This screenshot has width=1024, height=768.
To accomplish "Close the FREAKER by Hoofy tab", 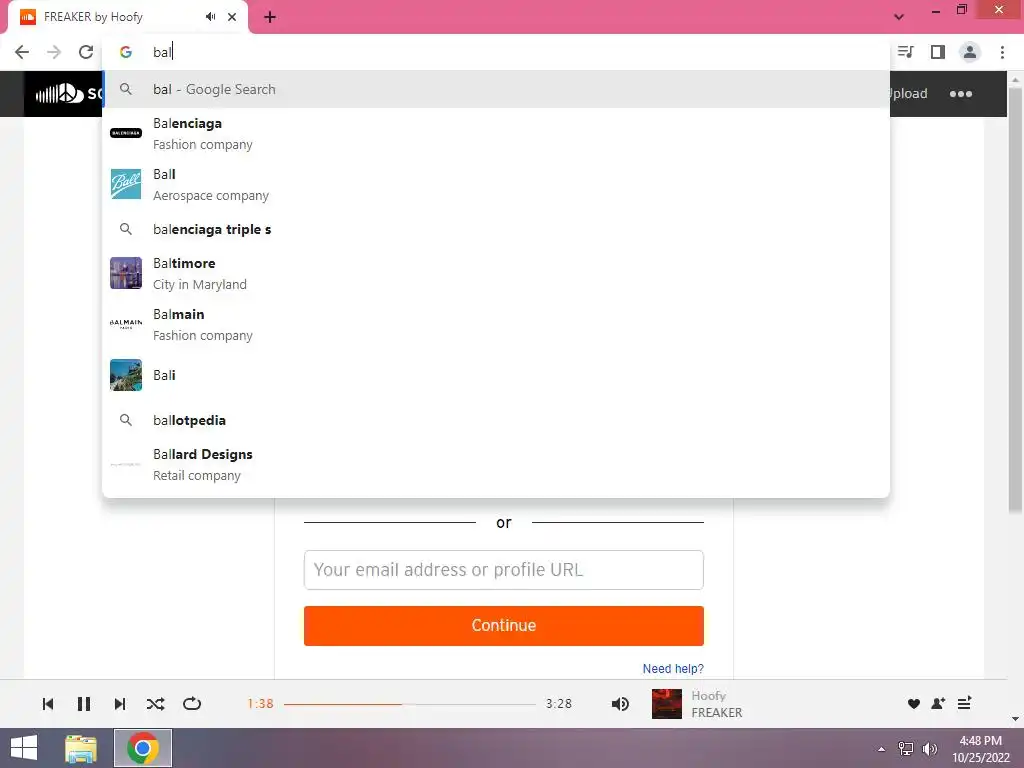I will pyautogui.click(x=232, y=17).
